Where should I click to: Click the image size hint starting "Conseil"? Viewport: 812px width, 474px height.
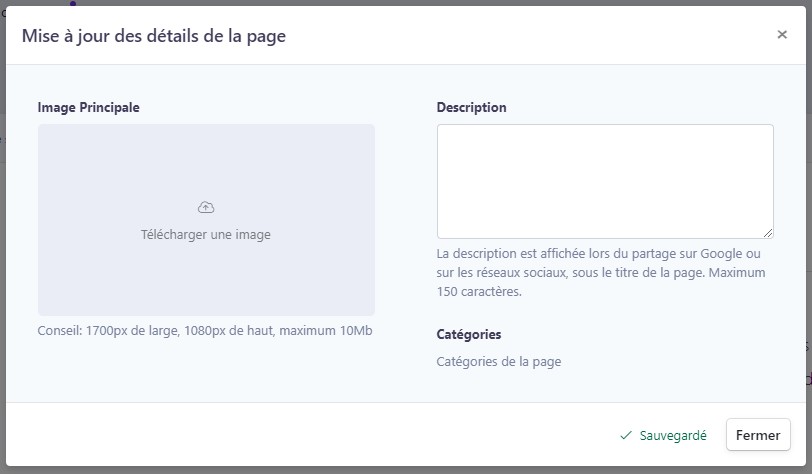tap(205, 331)
